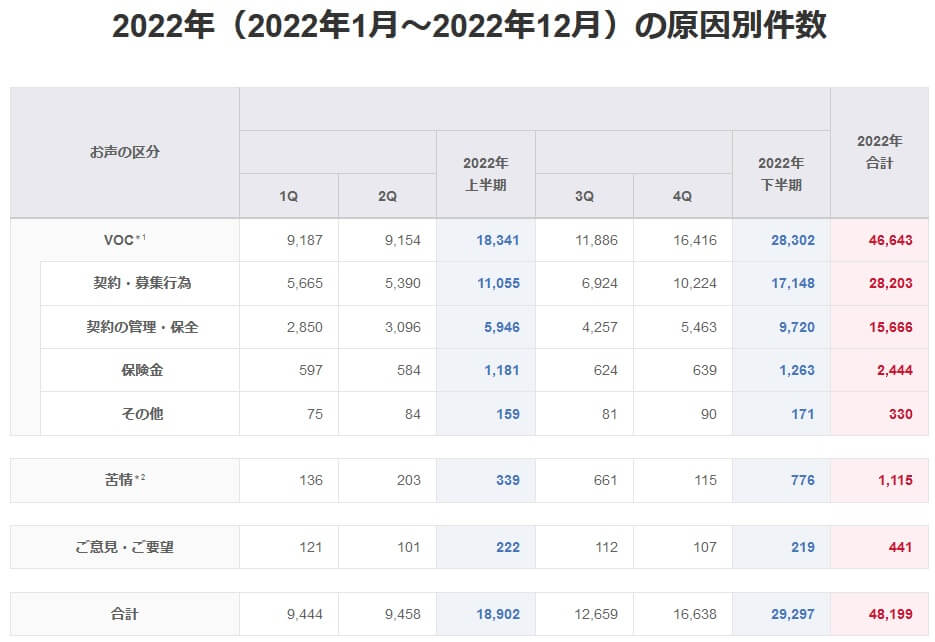This screenshot has width=935, height=642.
Task: Click ご意見・ご要望 first-half value 222
Action: pyautogui.click(x=507, y=547)
